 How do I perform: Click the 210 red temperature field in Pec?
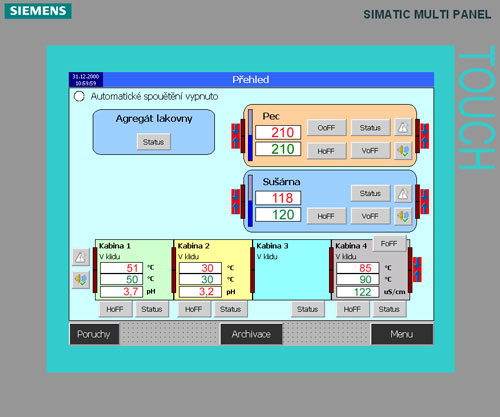coord(278,132)
